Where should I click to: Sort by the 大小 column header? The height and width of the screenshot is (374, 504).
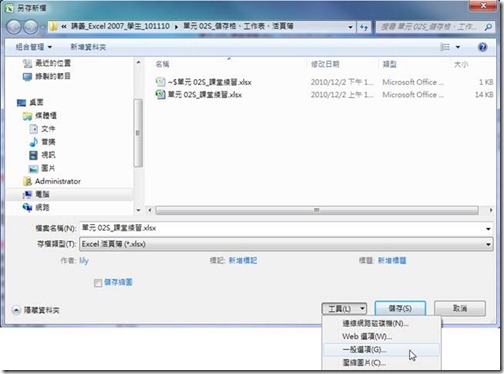[x=461, y=64]
